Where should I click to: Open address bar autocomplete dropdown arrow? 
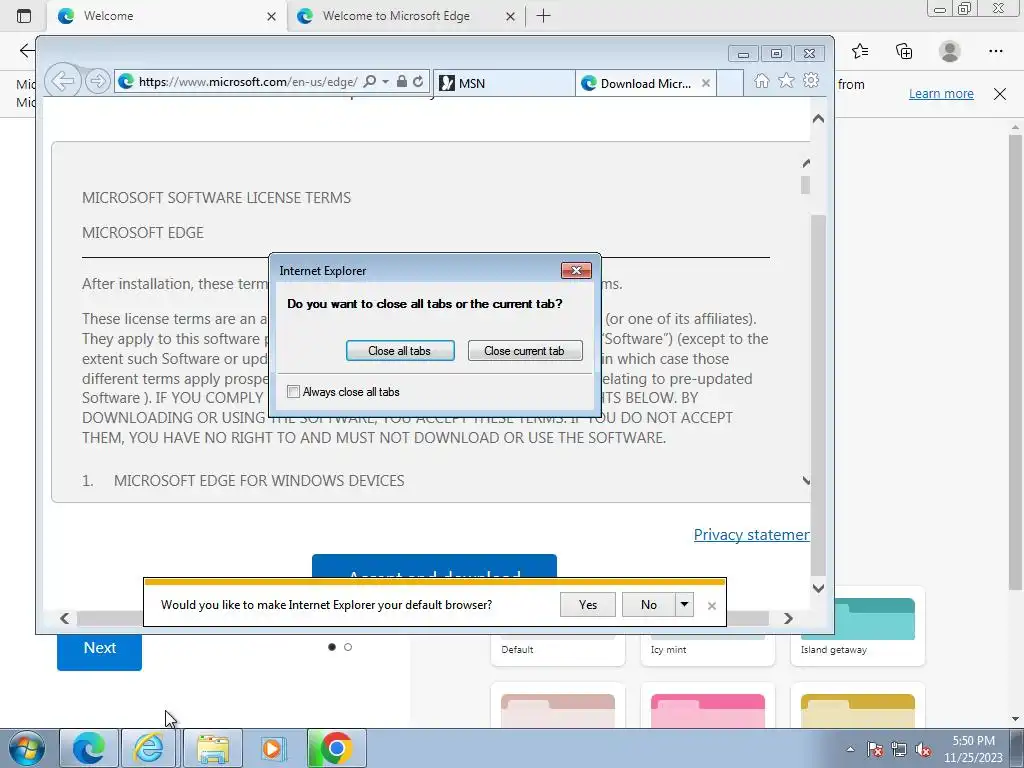point(385,82)
